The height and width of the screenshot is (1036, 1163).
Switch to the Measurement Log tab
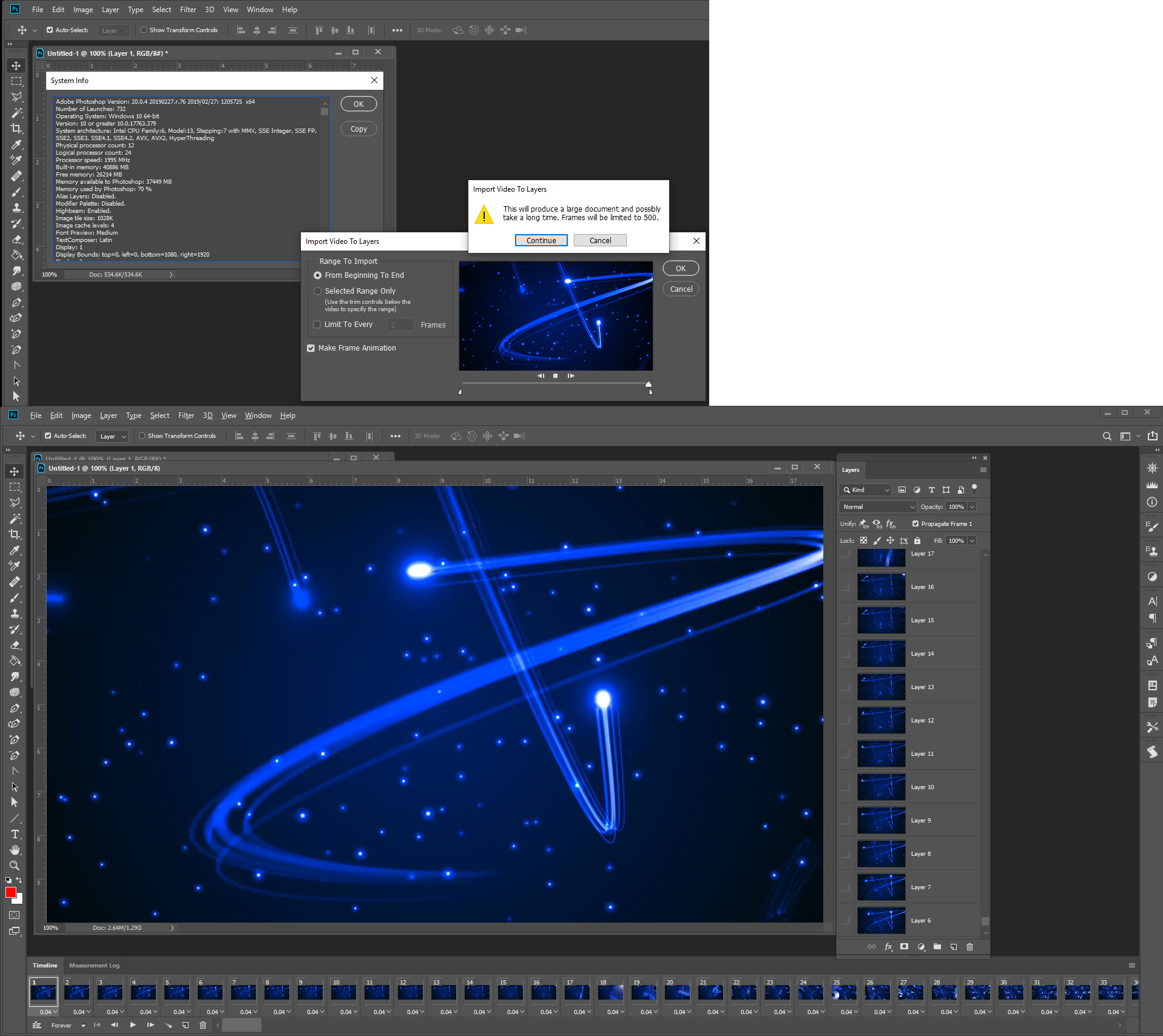pyautogui.click(x=94, y=965)
